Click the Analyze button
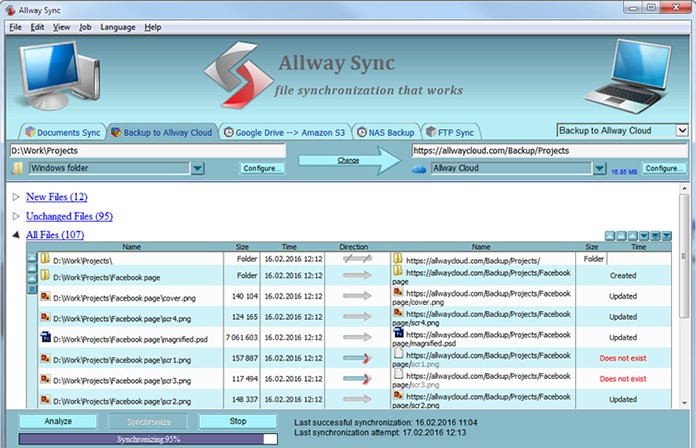The width and height of the screenshot is (696, 448). pyautogui.click(x=58, y=421)
